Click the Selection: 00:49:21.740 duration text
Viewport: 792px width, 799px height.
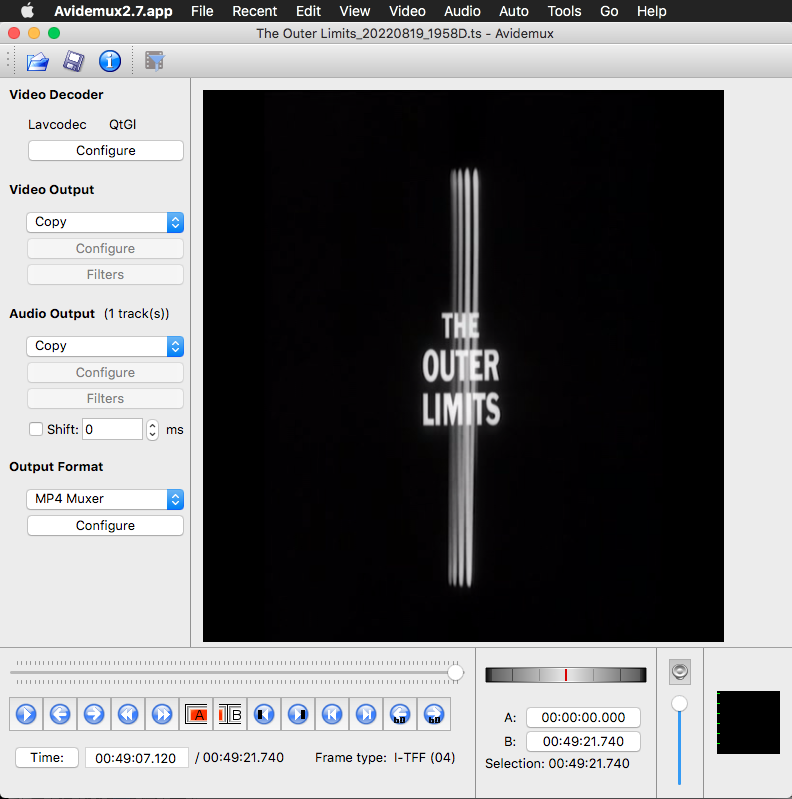pyautogui.click(x=557, y=763)
